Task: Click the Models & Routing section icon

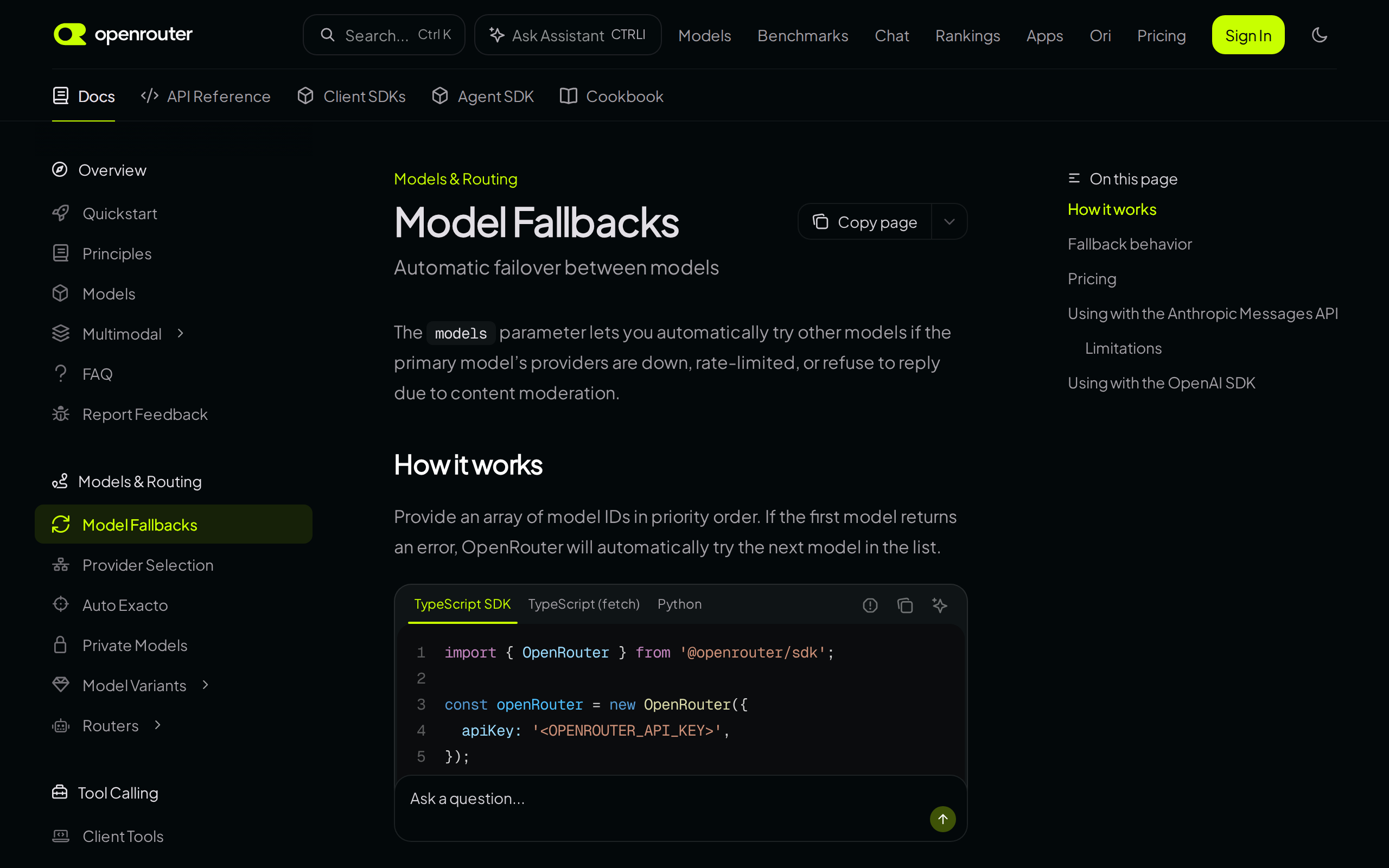Action: pos(60,481)
